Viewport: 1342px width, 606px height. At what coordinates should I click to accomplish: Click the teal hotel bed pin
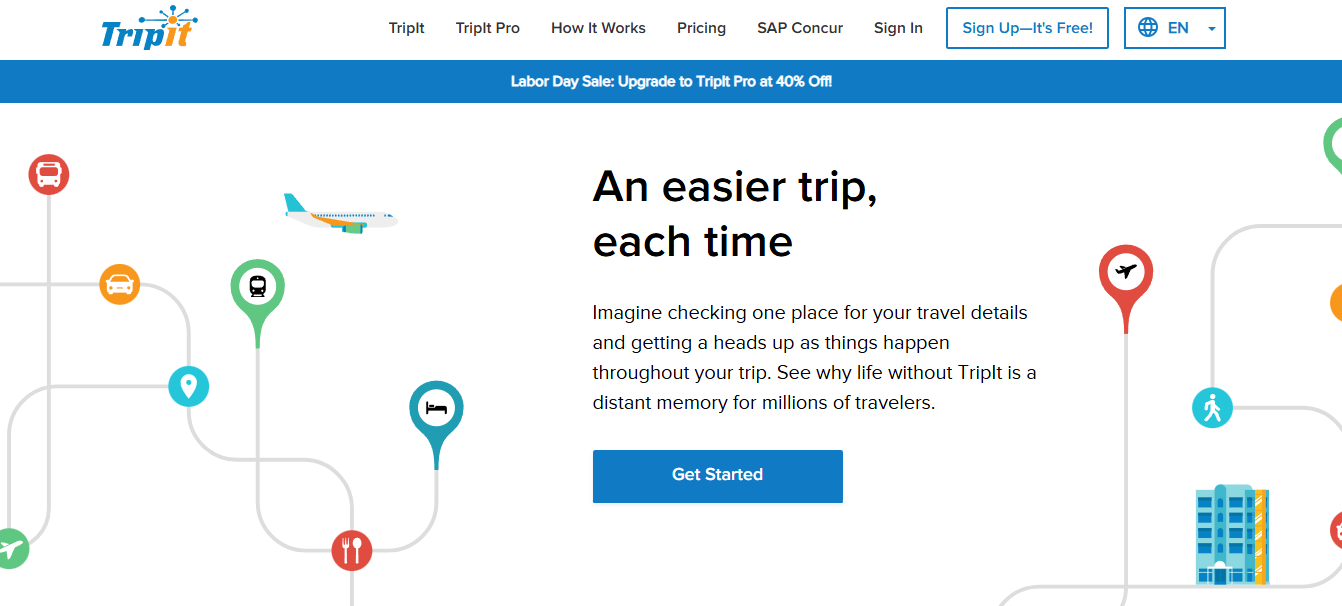click(x=436, y=407)
